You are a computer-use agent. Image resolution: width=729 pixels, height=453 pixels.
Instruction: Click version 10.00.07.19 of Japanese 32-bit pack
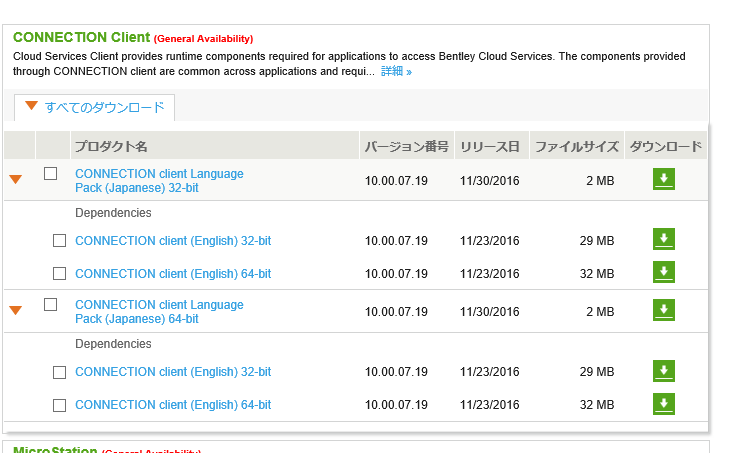tap(396, 181)
